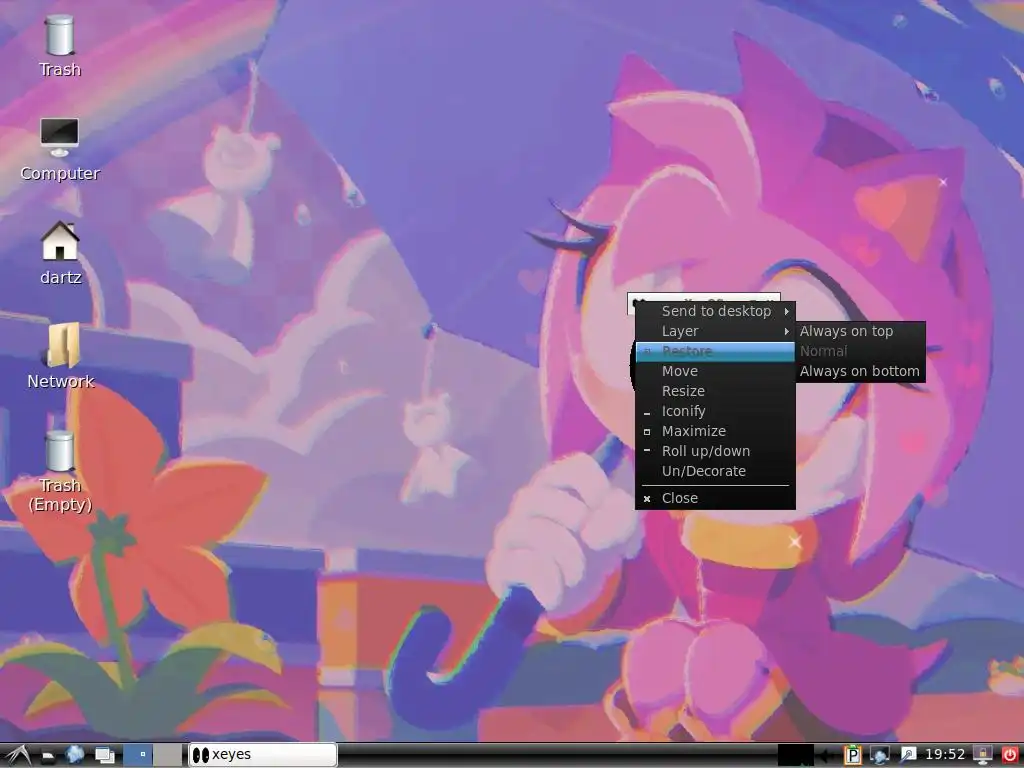
Task: Click the red power logout button
Action: point(1010,755)
